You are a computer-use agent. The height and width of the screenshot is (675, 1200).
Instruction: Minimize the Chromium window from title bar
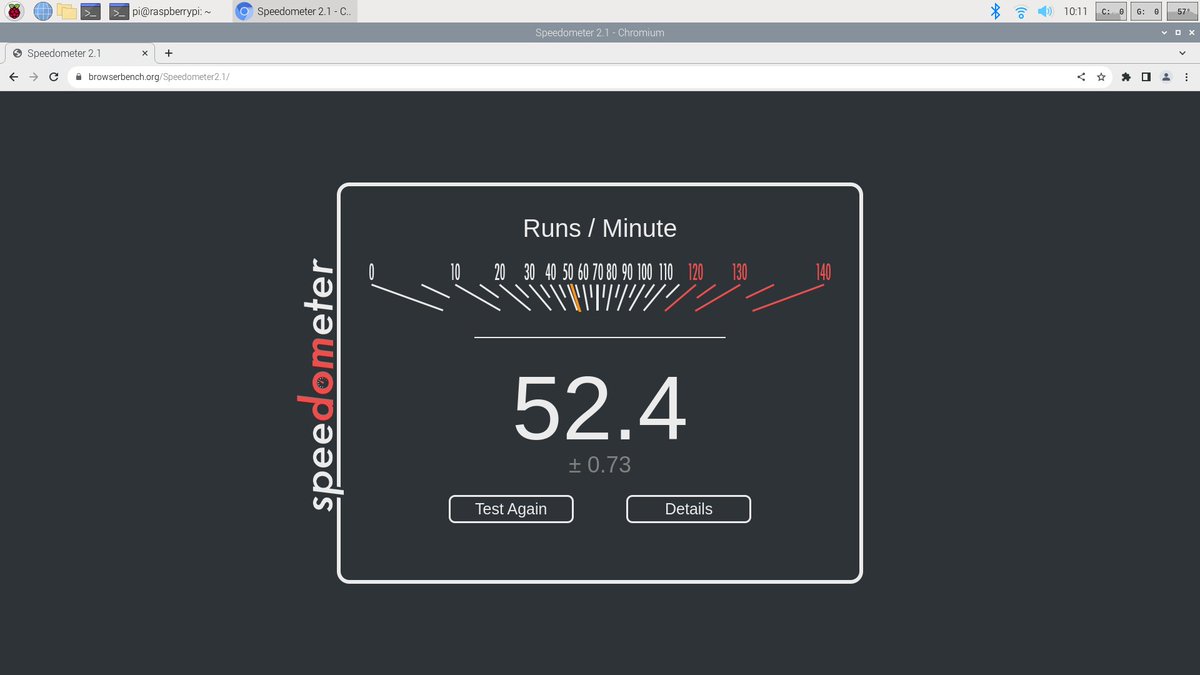1164,32
